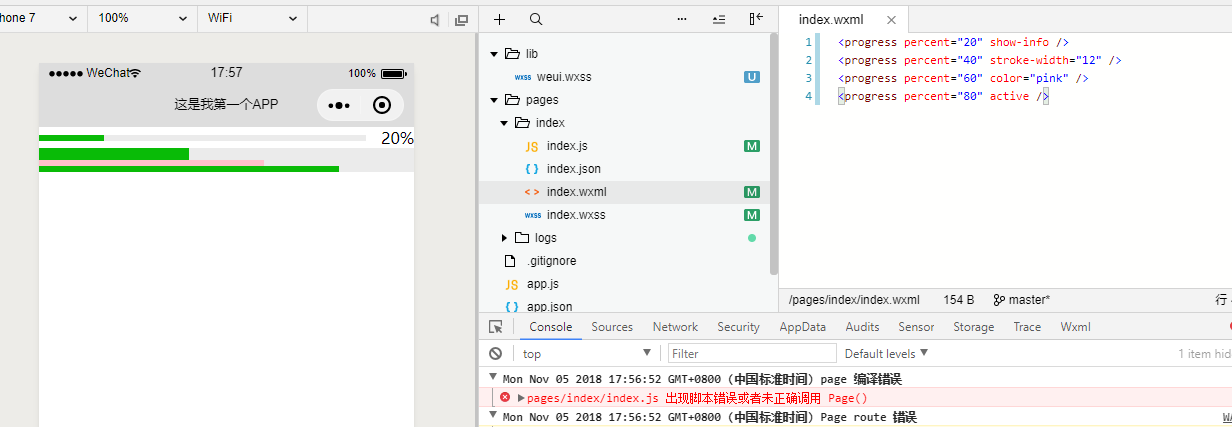Switch to the Network tab
Screen dimensions: 1232x427
tap(675, 327)
